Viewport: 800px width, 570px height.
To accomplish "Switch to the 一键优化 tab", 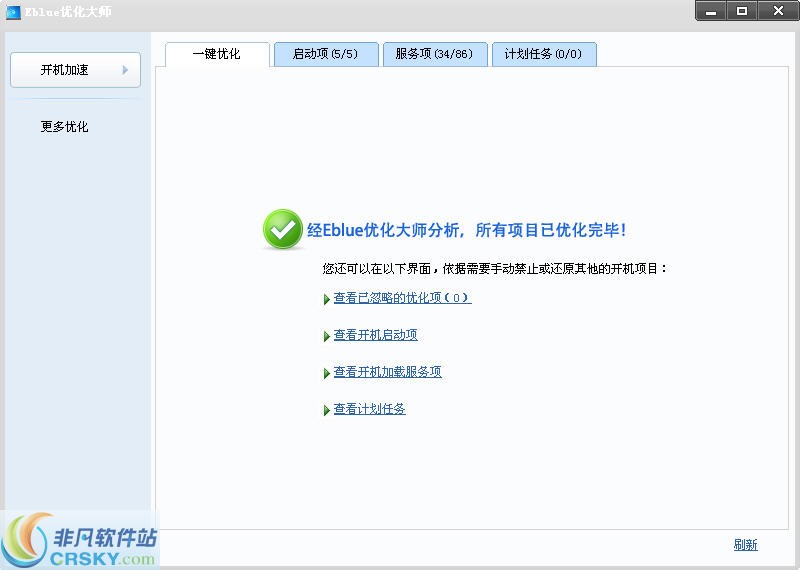I will 217,54.
